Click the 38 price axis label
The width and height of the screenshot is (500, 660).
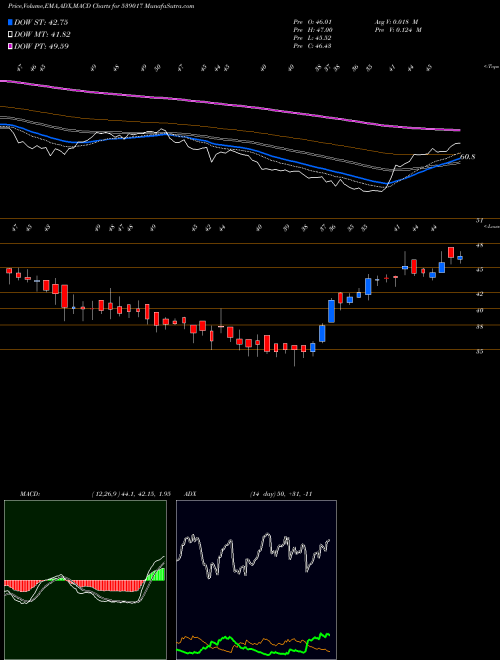(479, 326)
